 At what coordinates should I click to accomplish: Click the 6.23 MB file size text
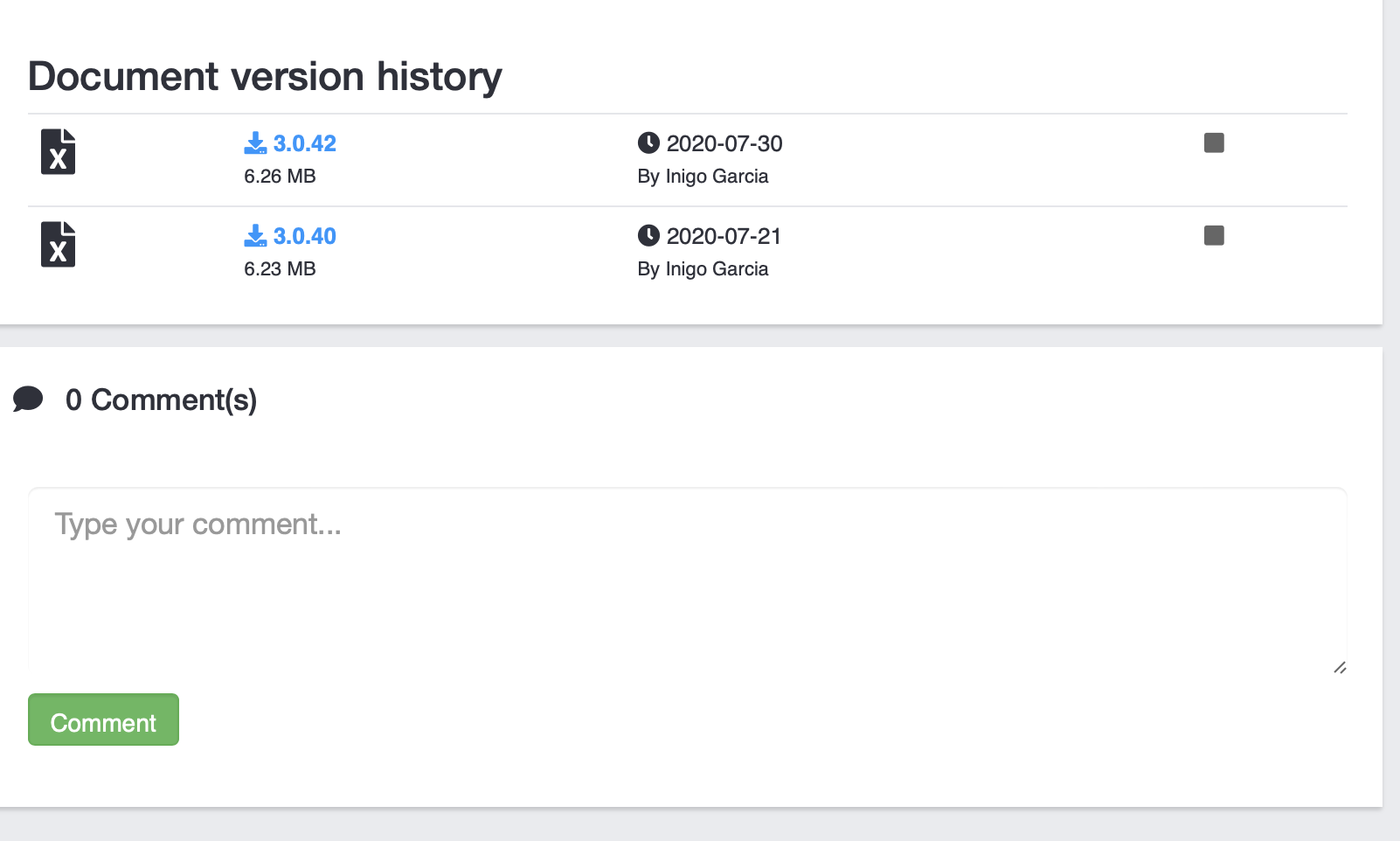click(x=280, y=269)
